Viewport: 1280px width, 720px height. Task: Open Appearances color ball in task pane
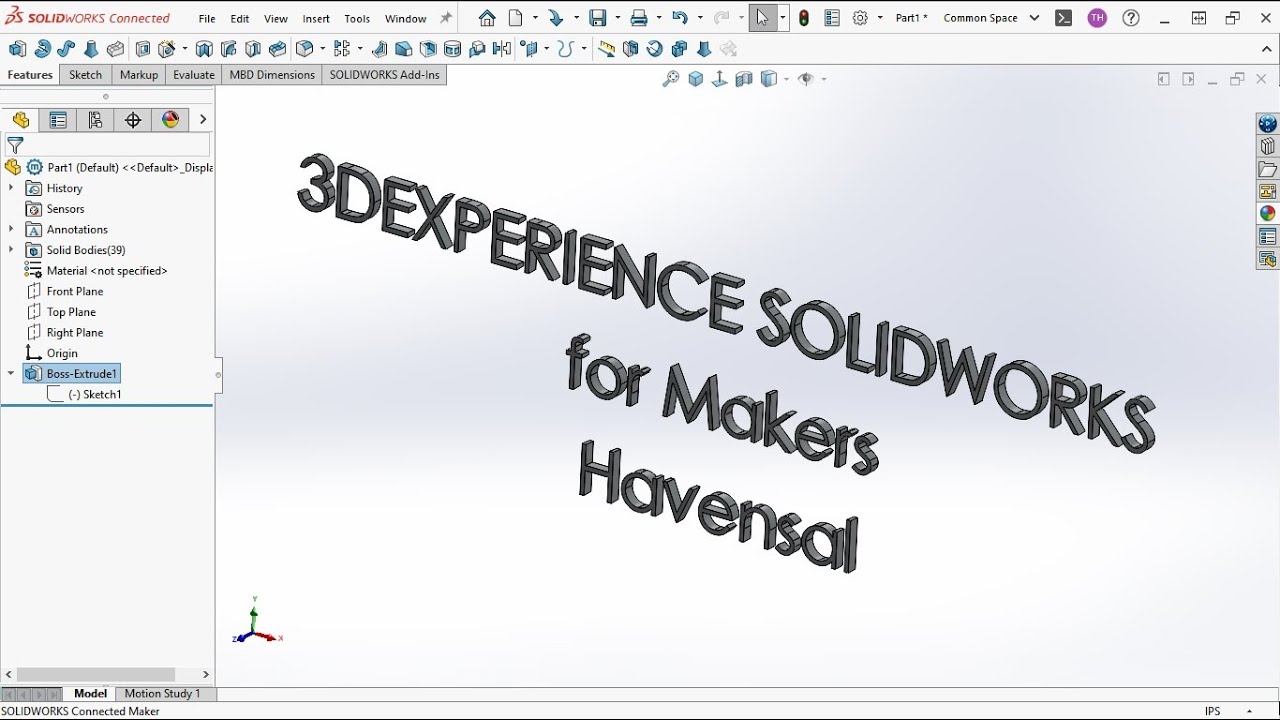pyautogui.click(x=1268, y=213)
